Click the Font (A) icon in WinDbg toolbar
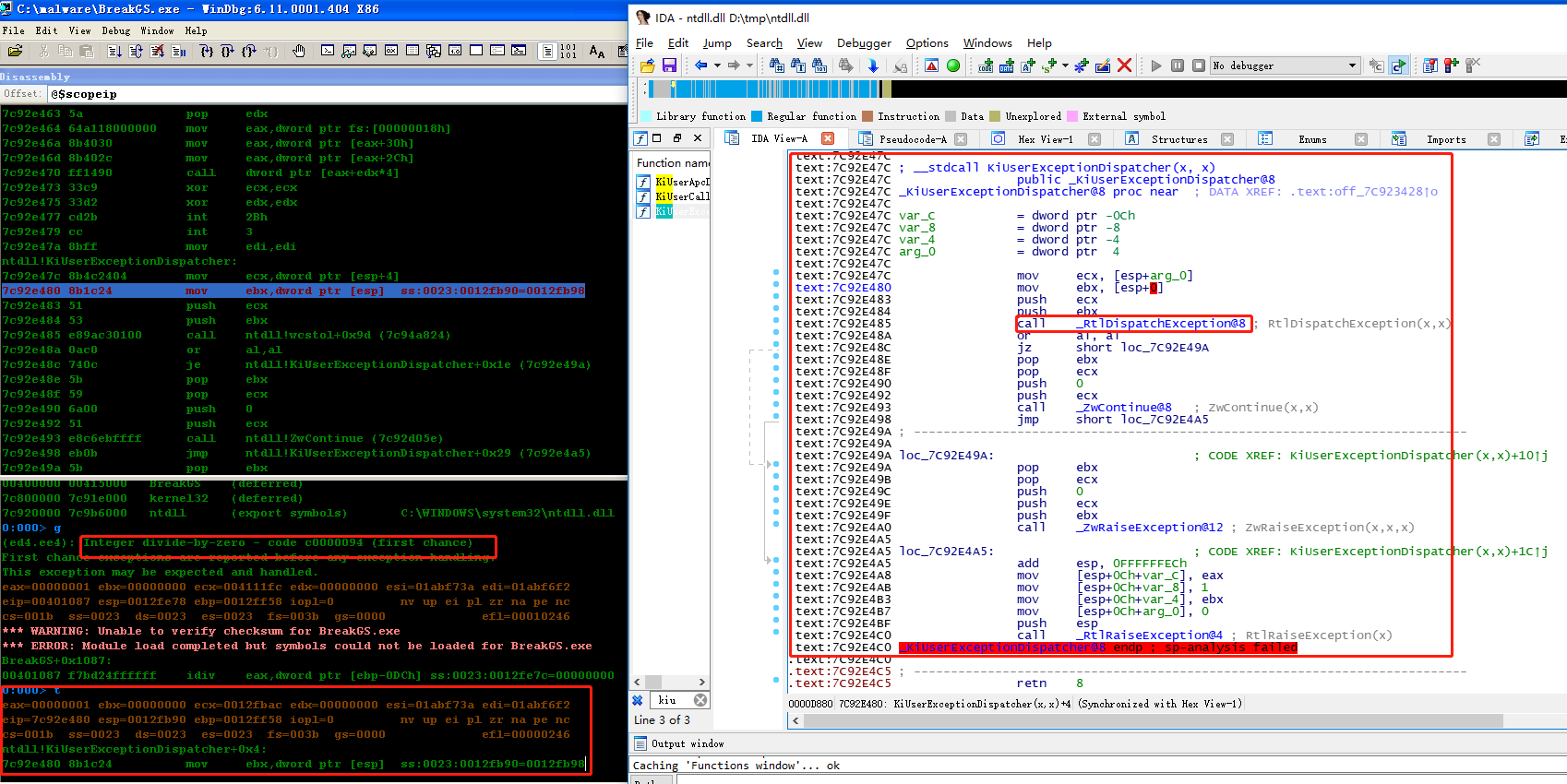The height and width of the screenshot is (784, 1567). [x=596, y=51]
